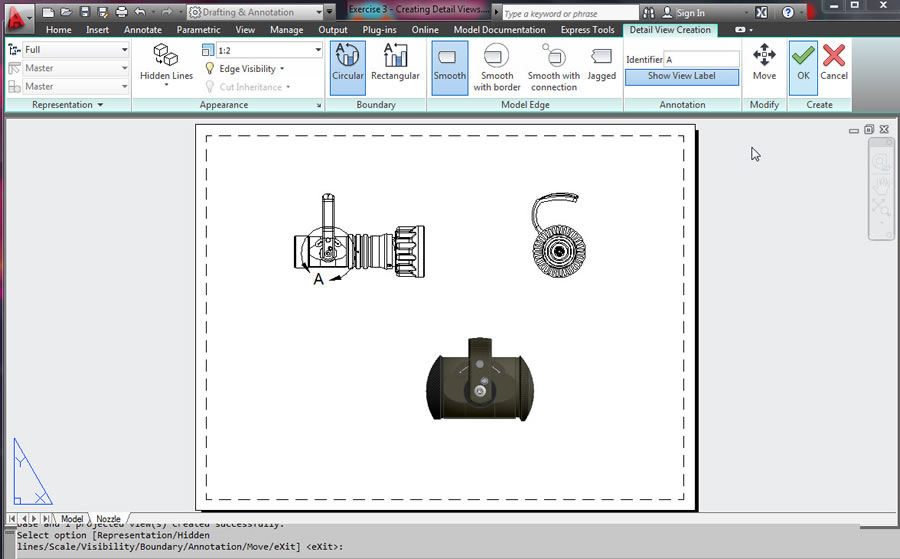Toggle the Show View Label button
The image size is (900, 559).
coord(681,76)
